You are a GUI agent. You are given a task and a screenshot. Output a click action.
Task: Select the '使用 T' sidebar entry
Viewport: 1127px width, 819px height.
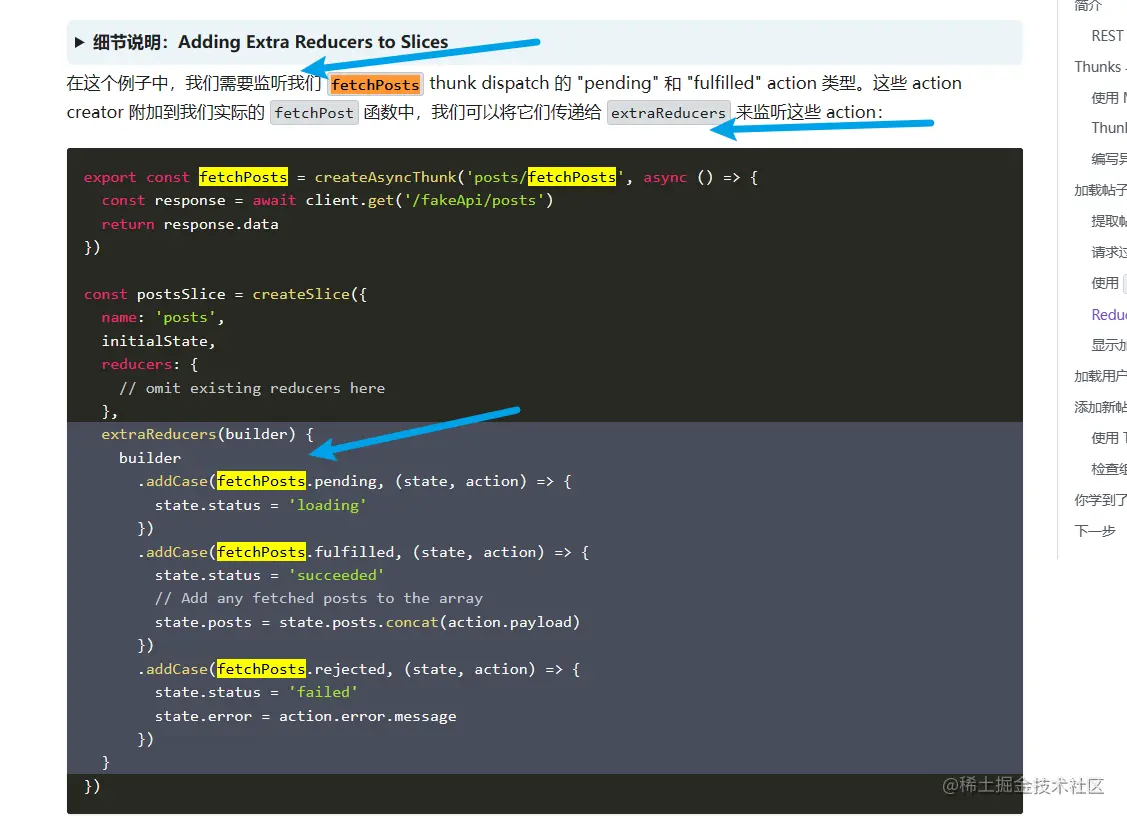click(1108, 438)
